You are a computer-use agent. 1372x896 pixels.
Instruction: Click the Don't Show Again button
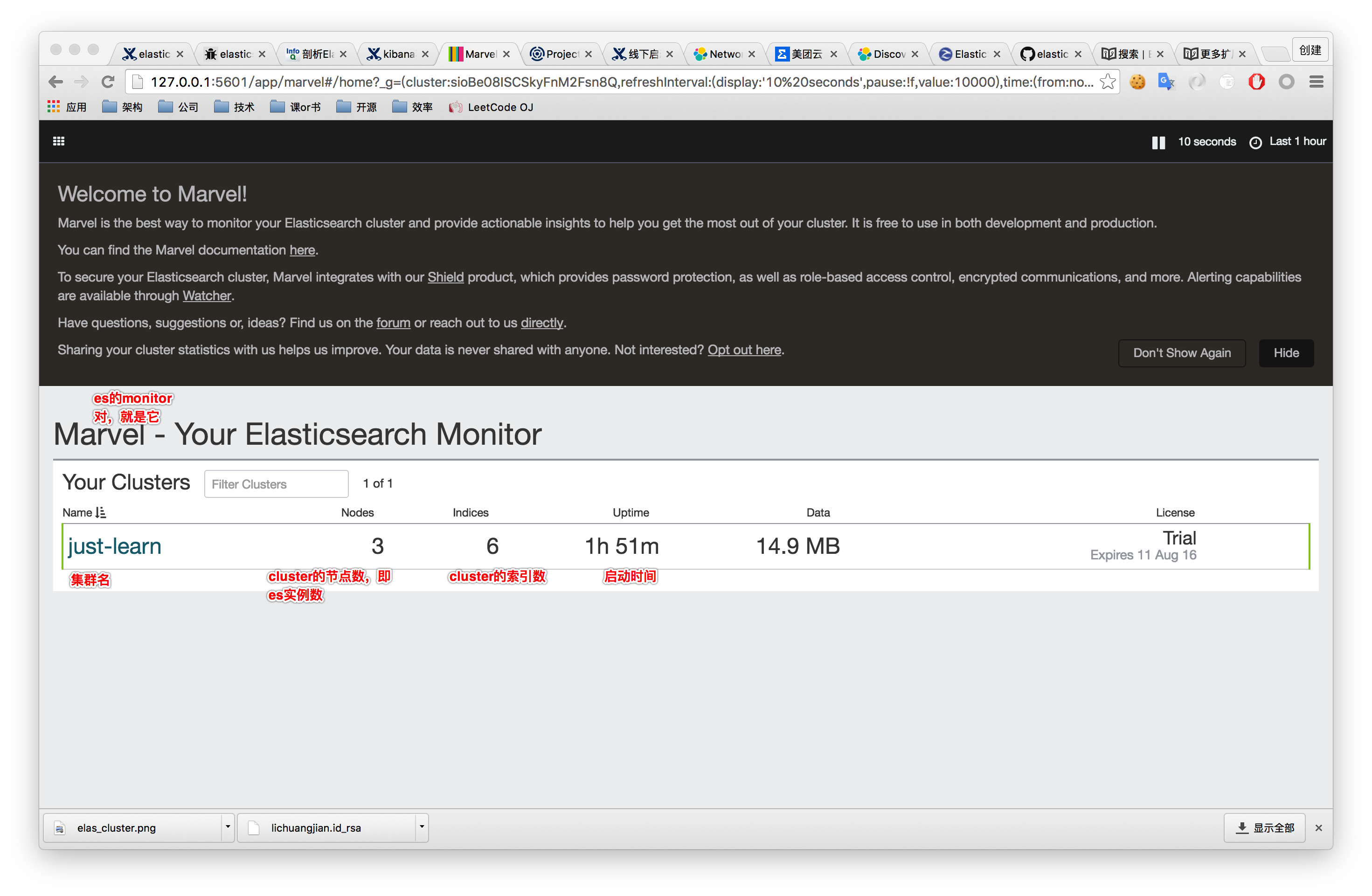1181,352
